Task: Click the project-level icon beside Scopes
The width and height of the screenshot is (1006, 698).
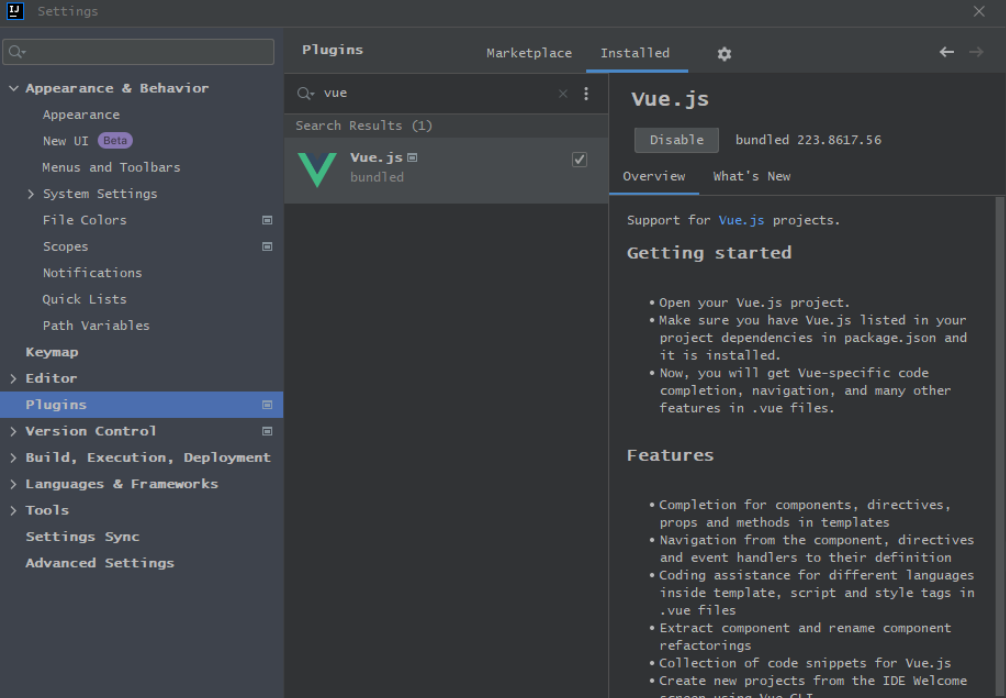Action: tap(267, 246)
